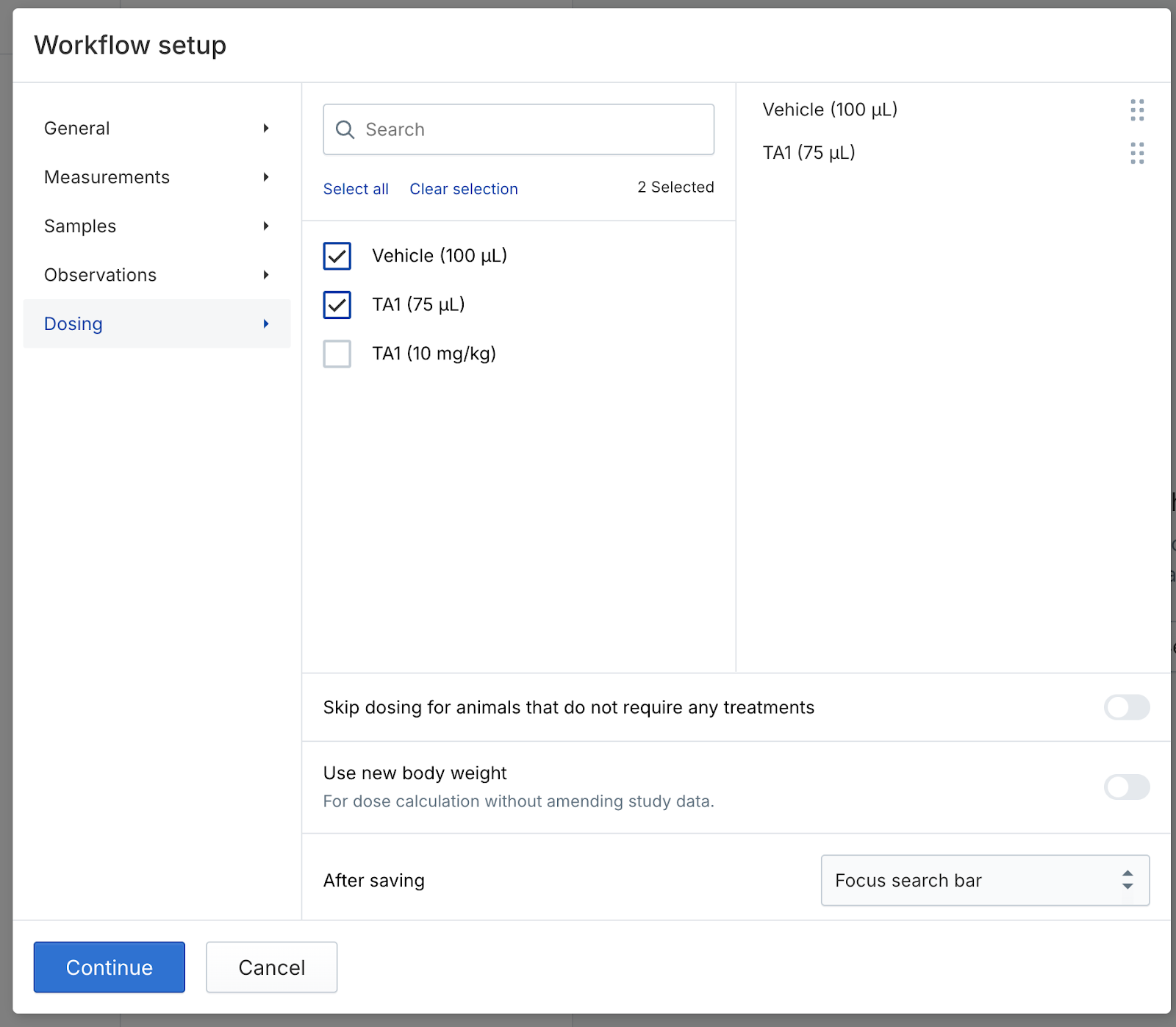Click the arrow icon beside Dosing
The image size is (1176, 1027).
266,324
